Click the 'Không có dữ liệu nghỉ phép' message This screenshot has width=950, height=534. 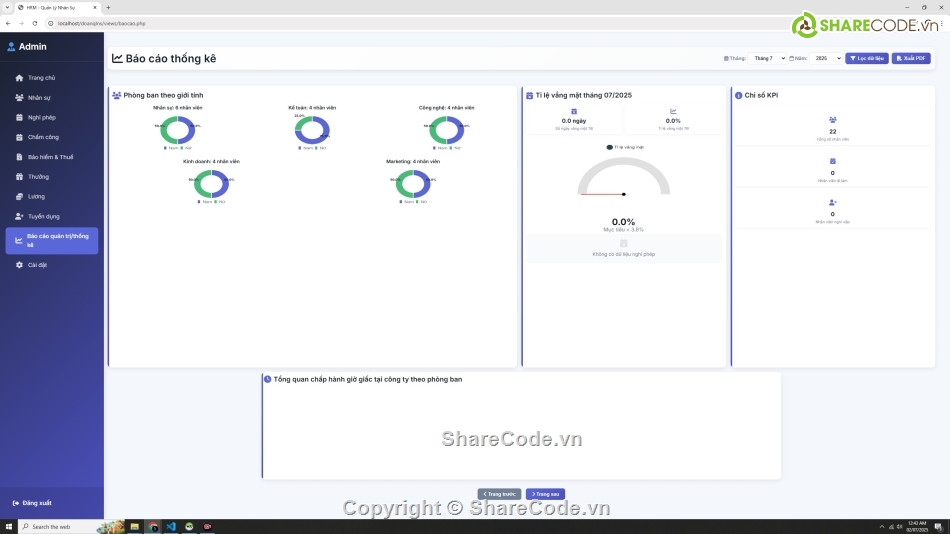(623, 254)
